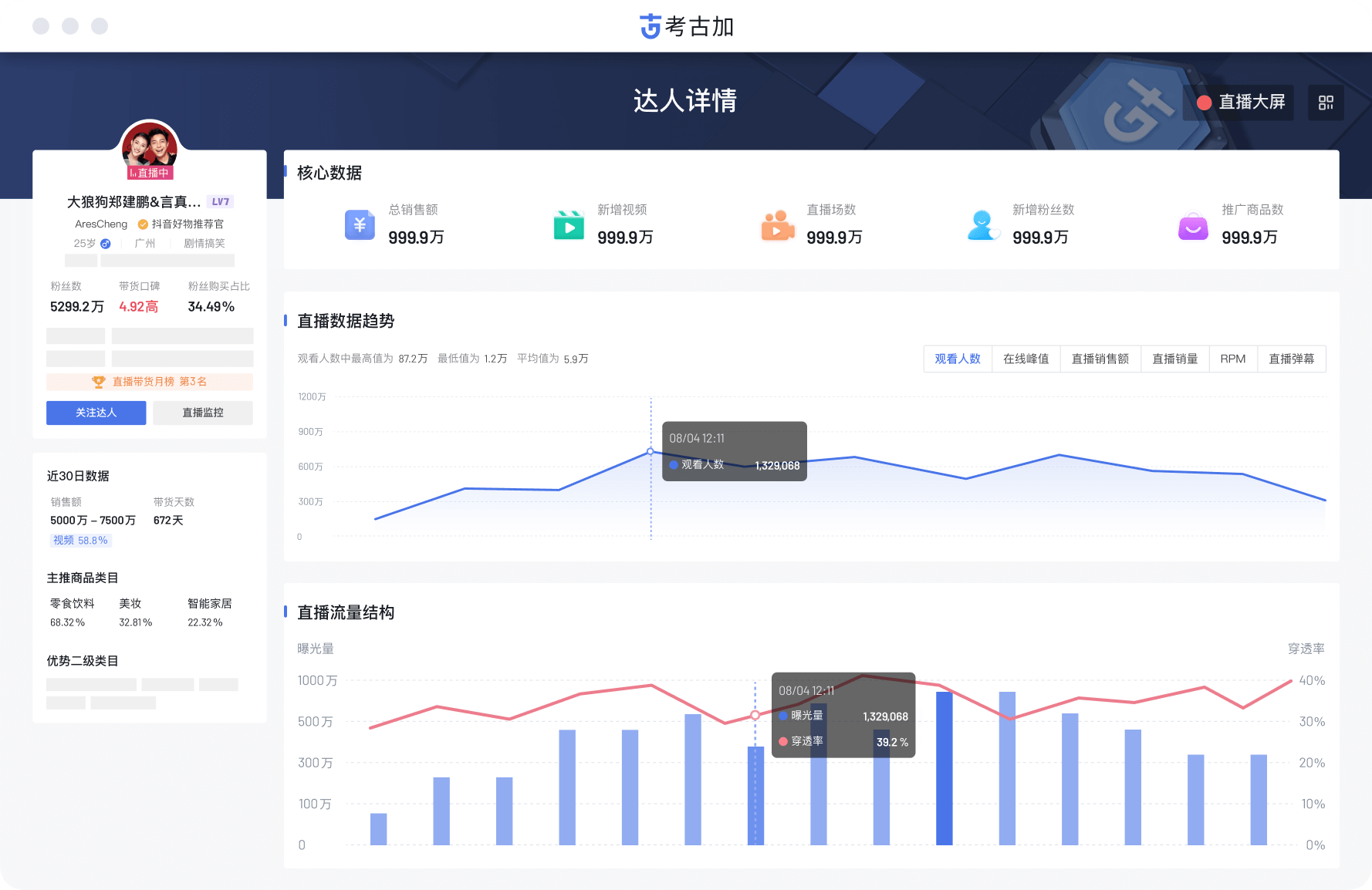The width and height of the screenshot is (1372, 890).
Task: Open the 直播大屏 live screen button
Action: (x=1239, y=103)
